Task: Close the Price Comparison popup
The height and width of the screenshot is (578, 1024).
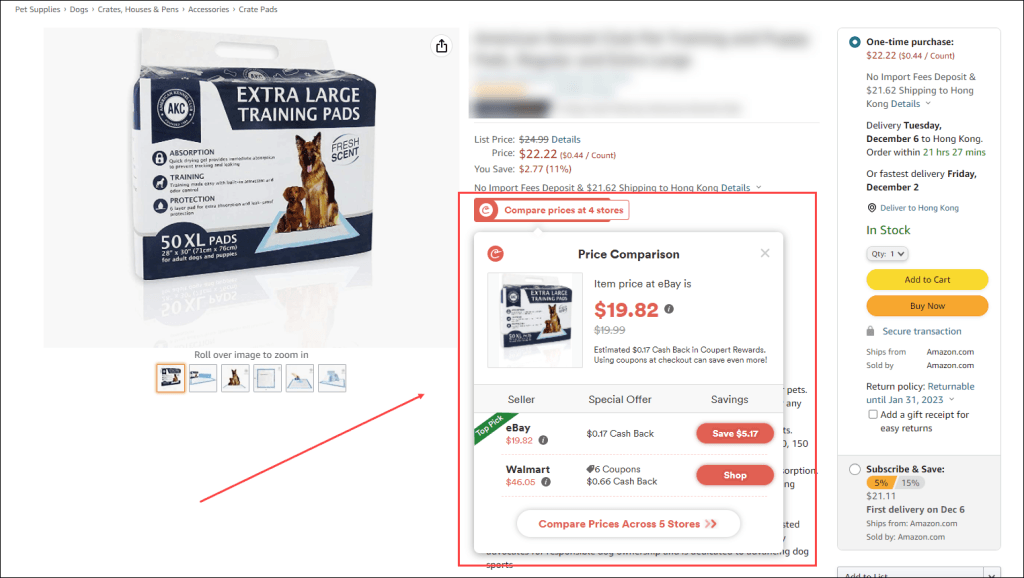Action: tap(765, 253)
